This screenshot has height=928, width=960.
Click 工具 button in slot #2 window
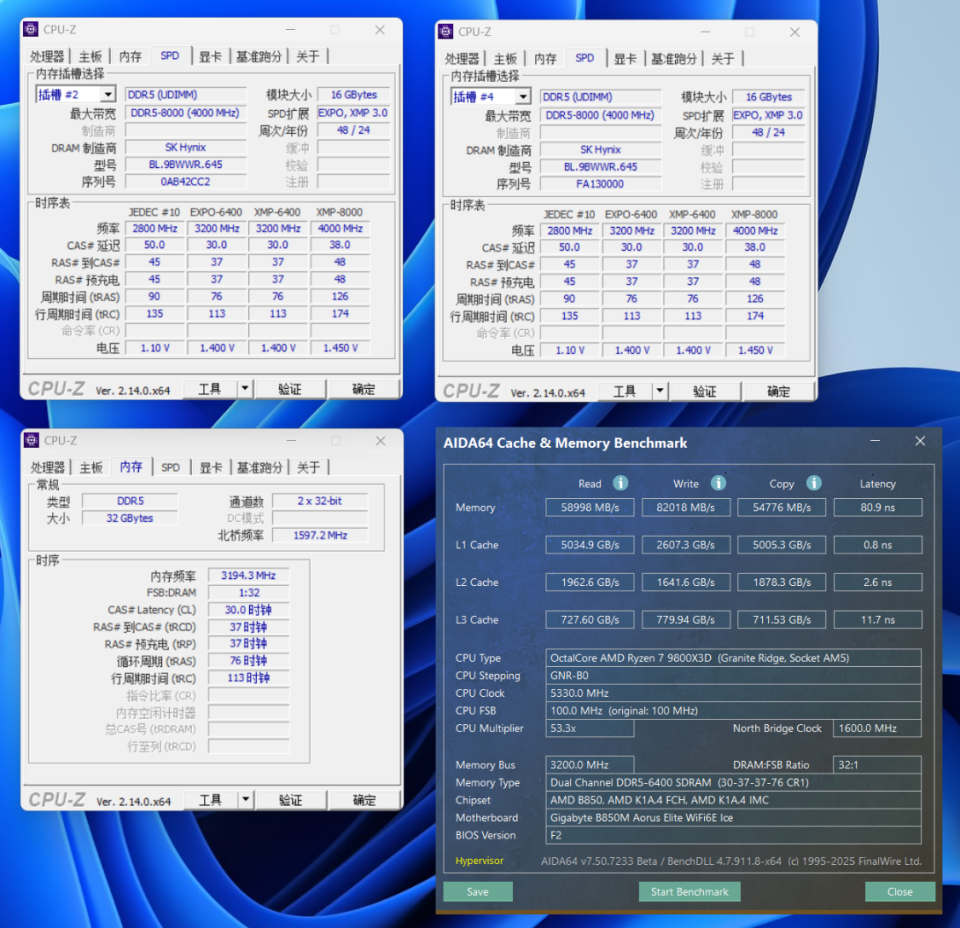(209, 389)
